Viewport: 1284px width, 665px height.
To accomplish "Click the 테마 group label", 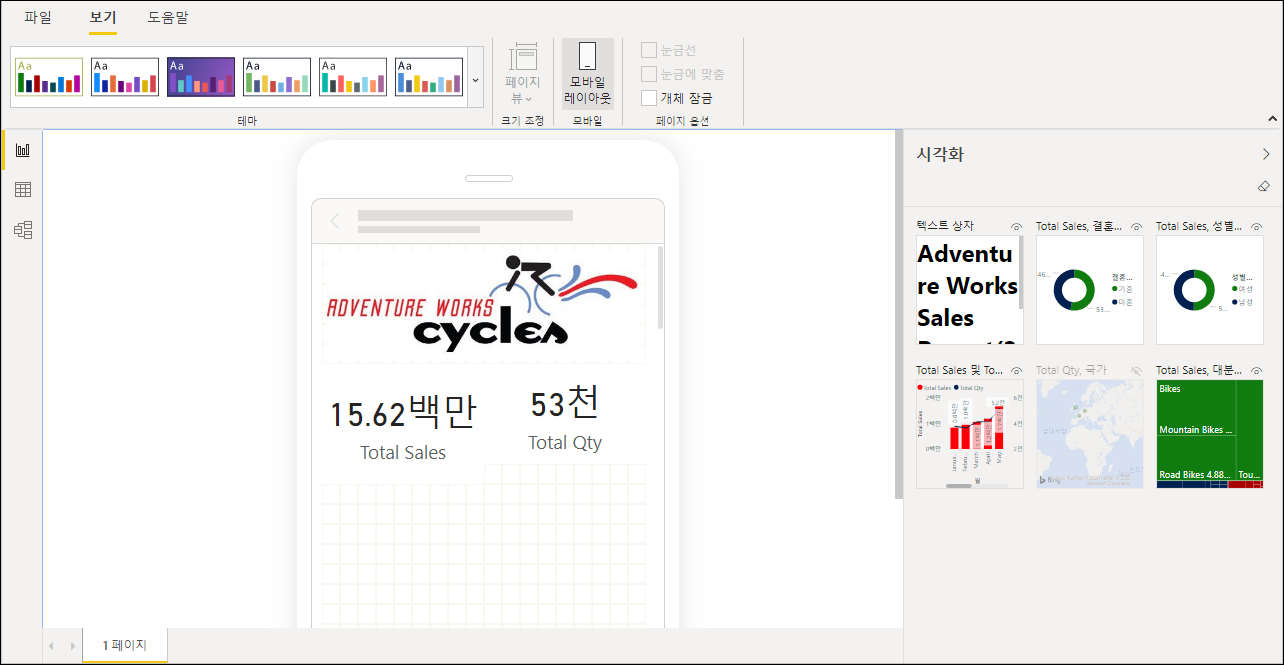I will 247,120.
